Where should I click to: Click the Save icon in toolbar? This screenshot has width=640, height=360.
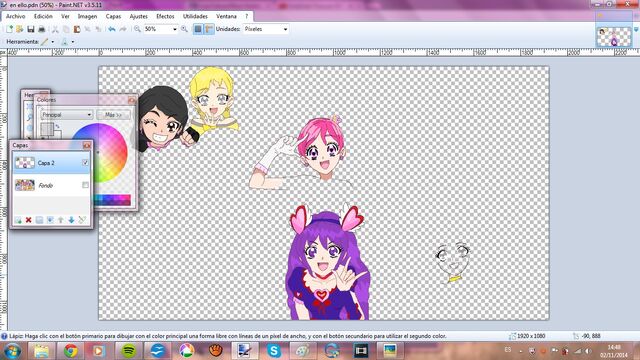tap(31, 29)
